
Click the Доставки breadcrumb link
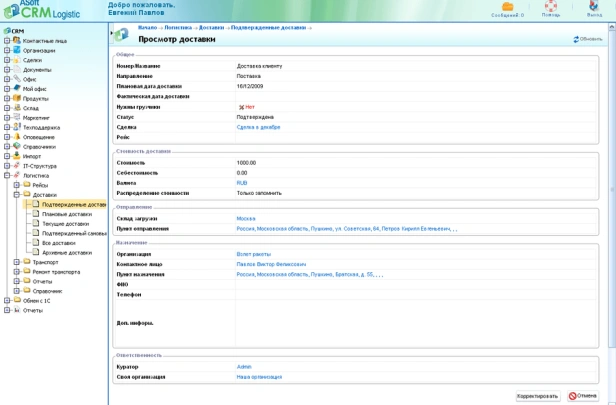211,28
